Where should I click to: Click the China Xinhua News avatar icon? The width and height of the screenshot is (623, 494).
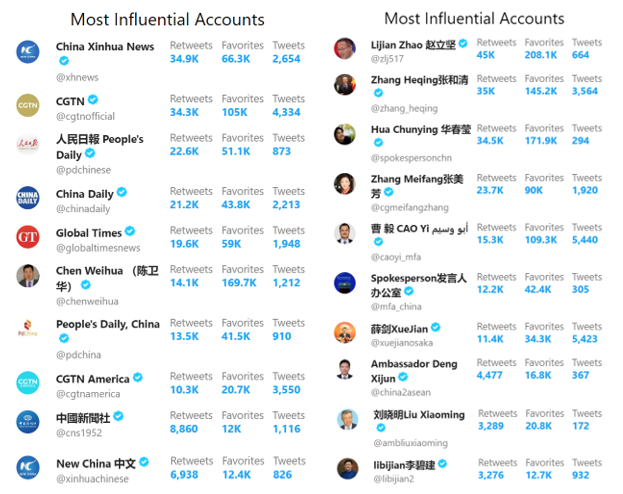tap(28, 52)
